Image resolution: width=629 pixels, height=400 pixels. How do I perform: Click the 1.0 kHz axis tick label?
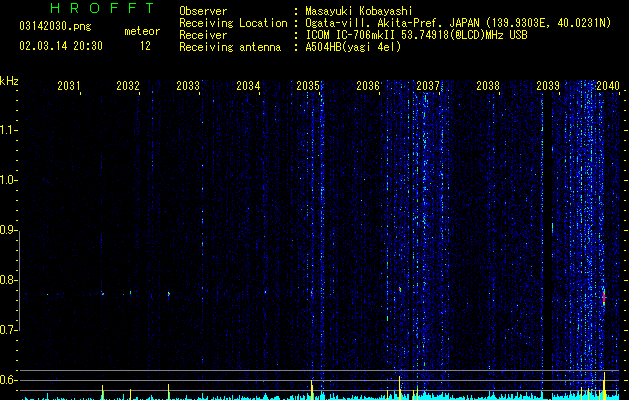tap(8, 180)
